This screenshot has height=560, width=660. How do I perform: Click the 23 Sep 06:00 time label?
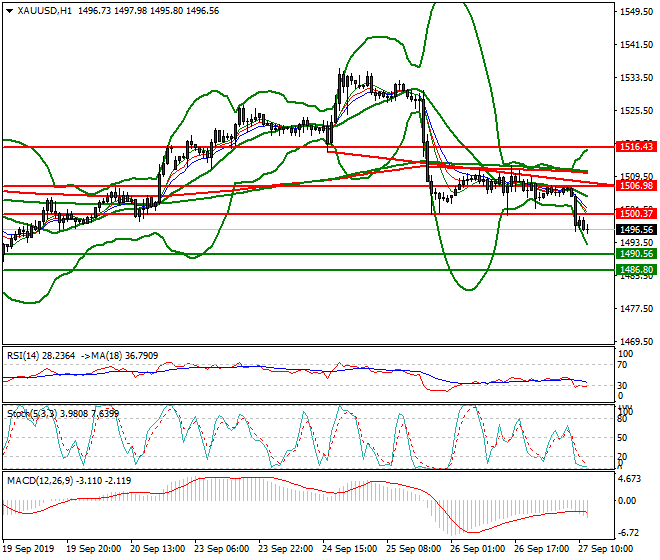(x=222, y=549)
